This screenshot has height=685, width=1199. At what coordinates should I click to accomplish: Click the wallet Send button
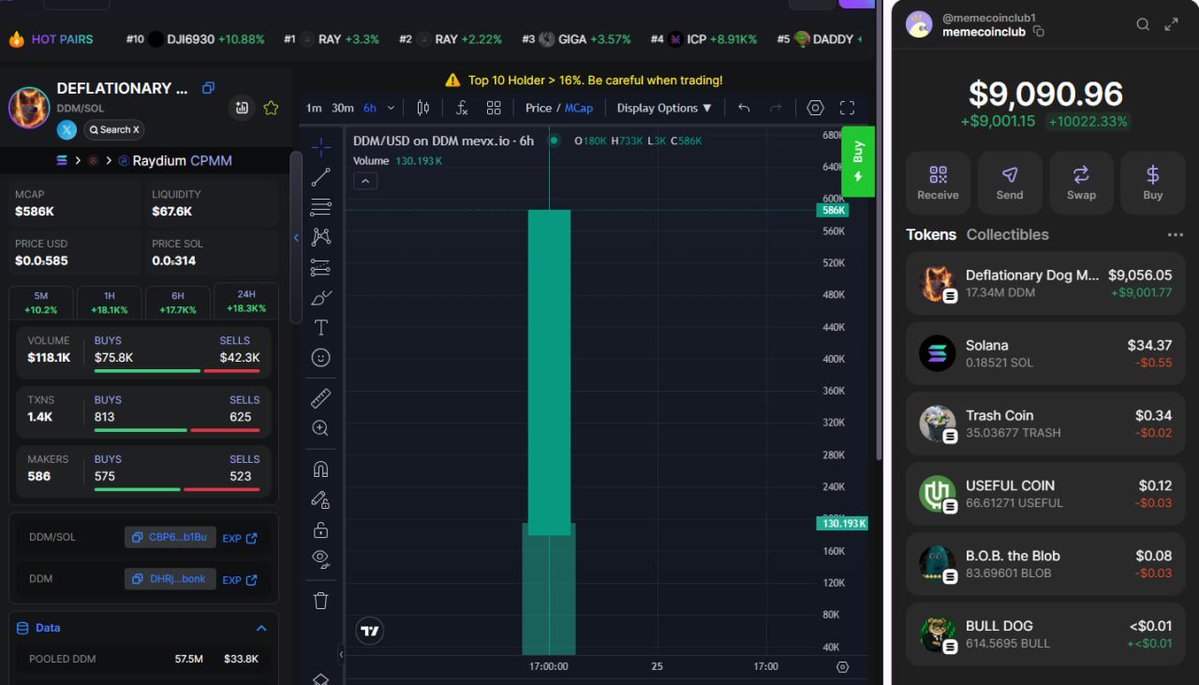(x=1009, y=183)
